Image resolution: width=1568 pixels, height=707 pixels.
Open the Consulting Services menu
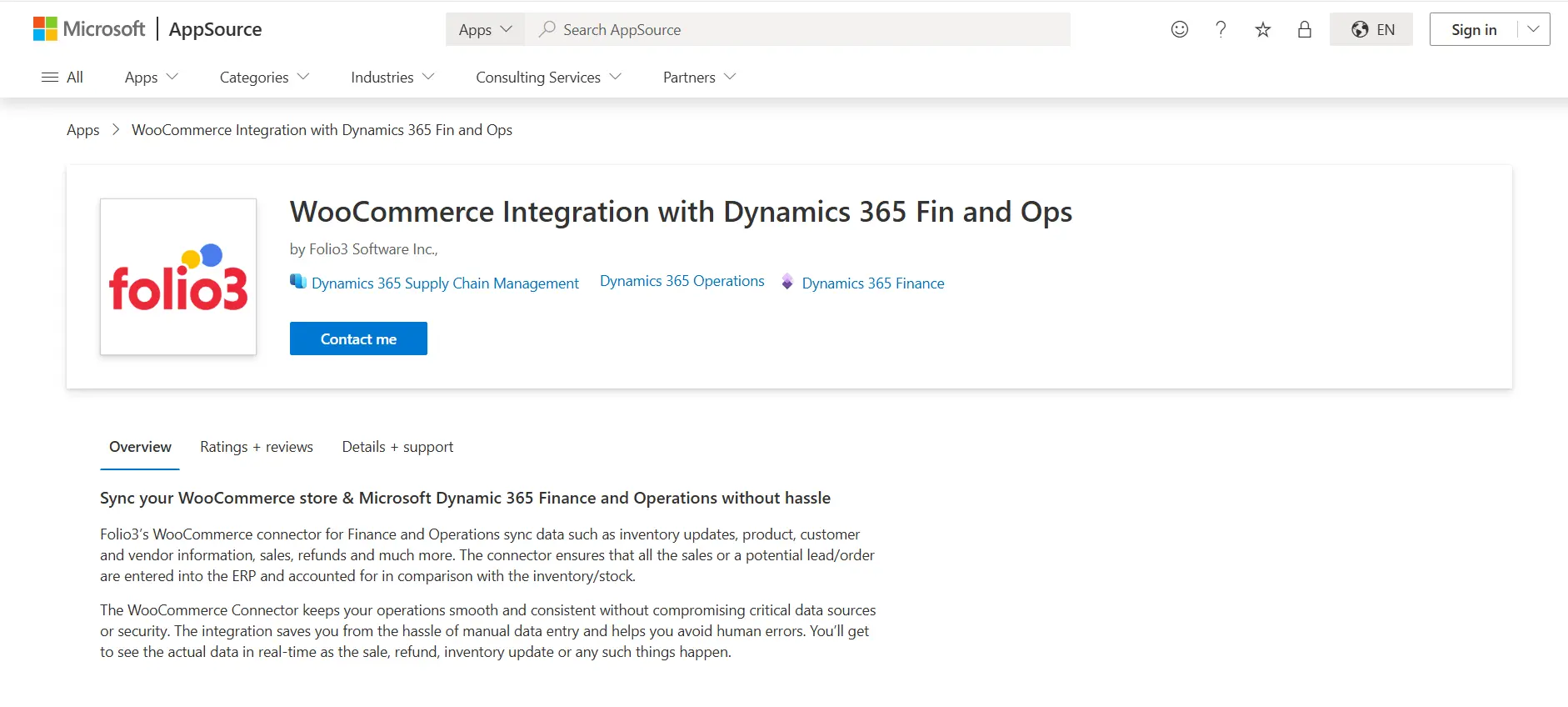point(548,78)
